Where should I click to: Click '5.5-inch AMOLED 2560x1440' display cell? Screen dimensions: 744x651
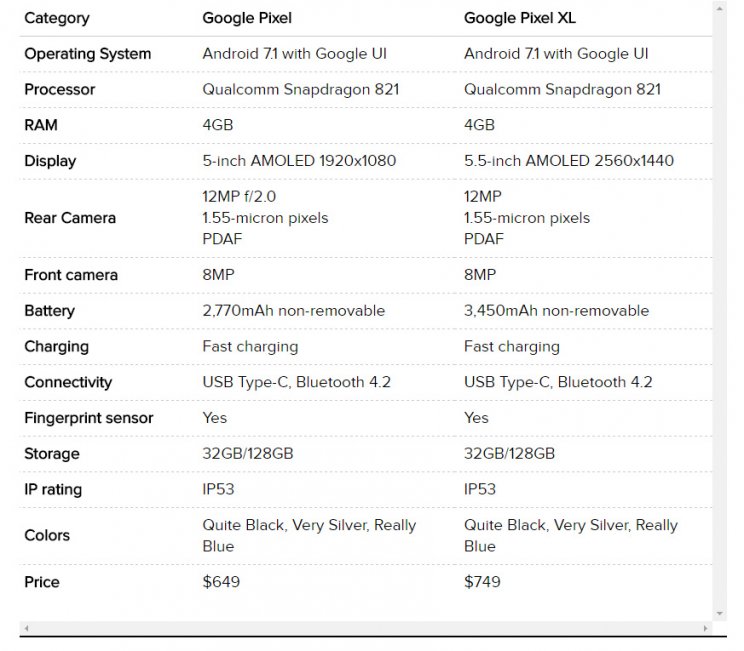[569, 161]
